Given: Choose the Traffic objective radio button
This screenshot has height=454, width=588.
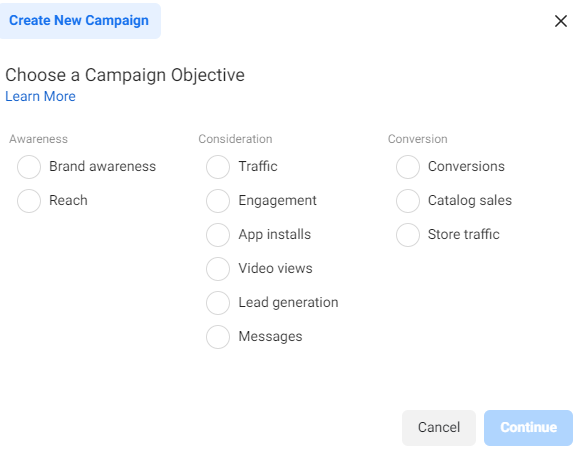Looking at the screenshot, I should click(218, 167).
